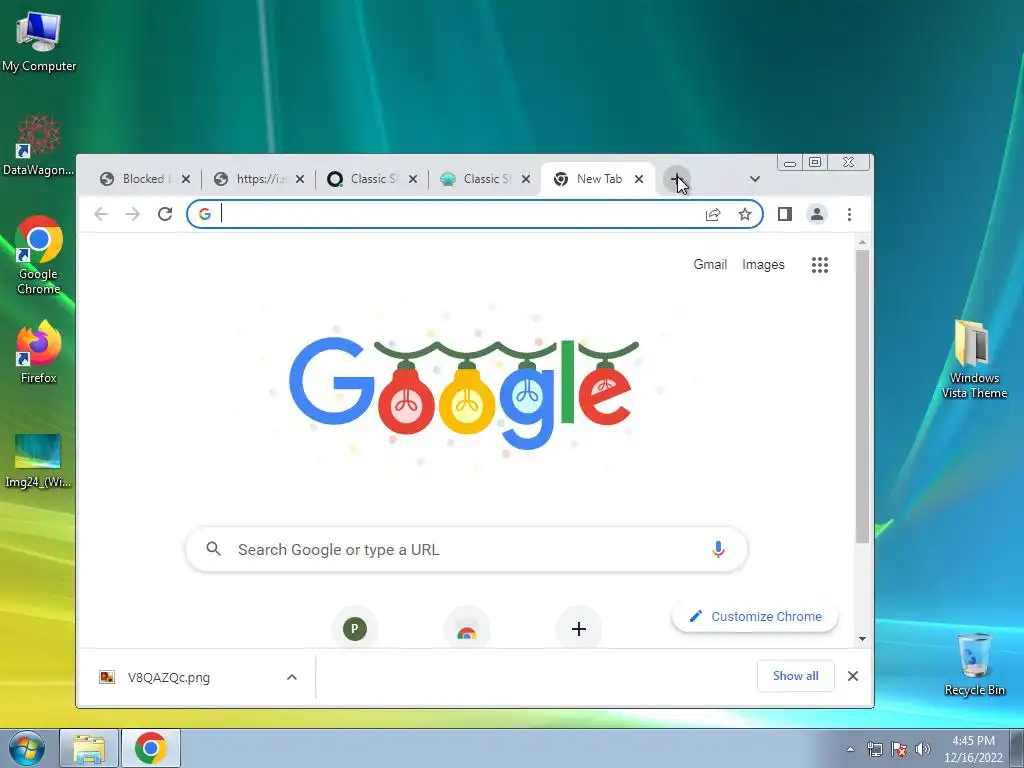The image size is (1024, 768).
Task: Open a new tab with the plus button
Action: coord(676,179)
